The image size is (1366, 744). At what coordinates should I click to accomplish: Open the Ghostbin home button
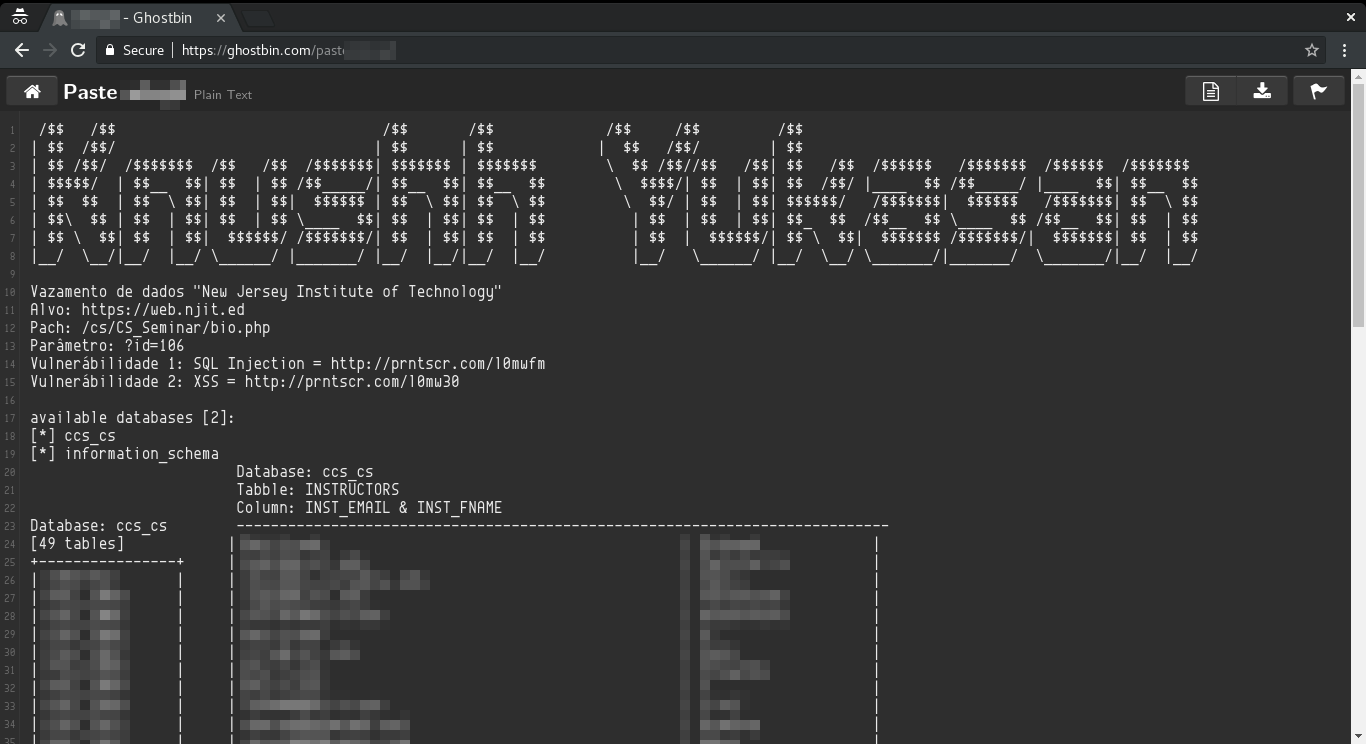tap(32, 91)
